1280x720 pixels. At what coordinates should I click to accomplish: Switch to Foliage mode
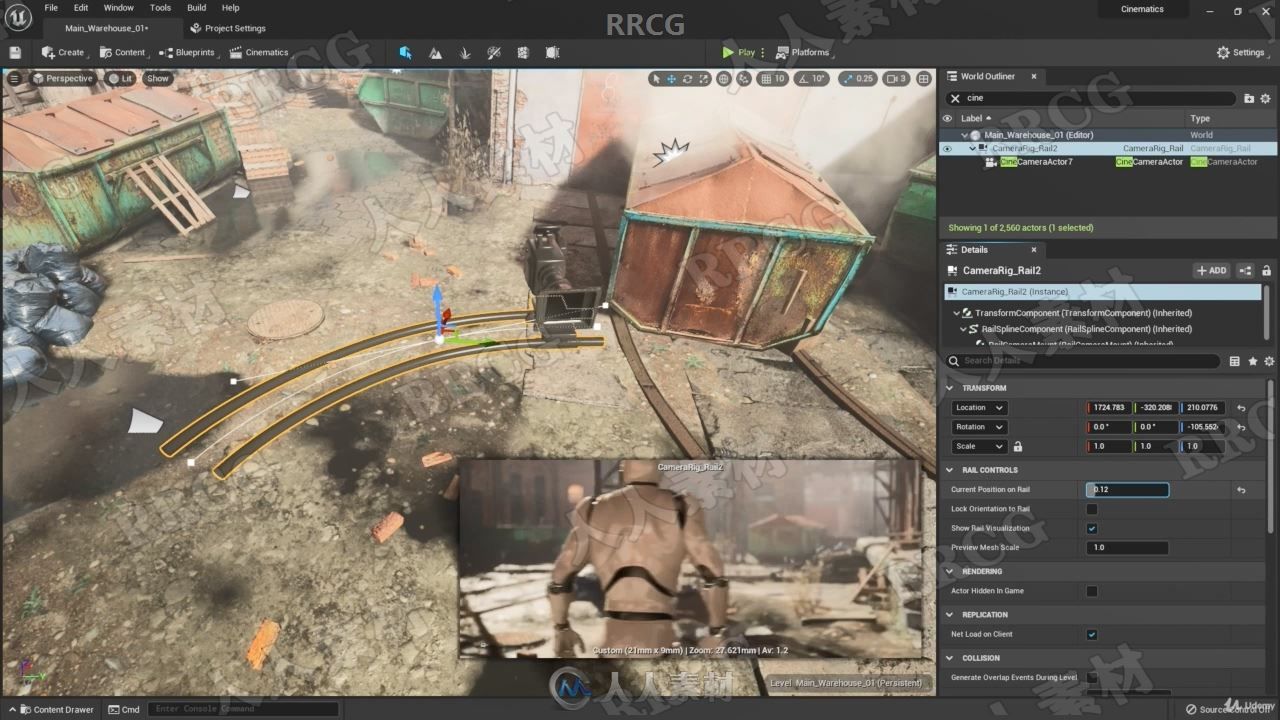point(465,52)
